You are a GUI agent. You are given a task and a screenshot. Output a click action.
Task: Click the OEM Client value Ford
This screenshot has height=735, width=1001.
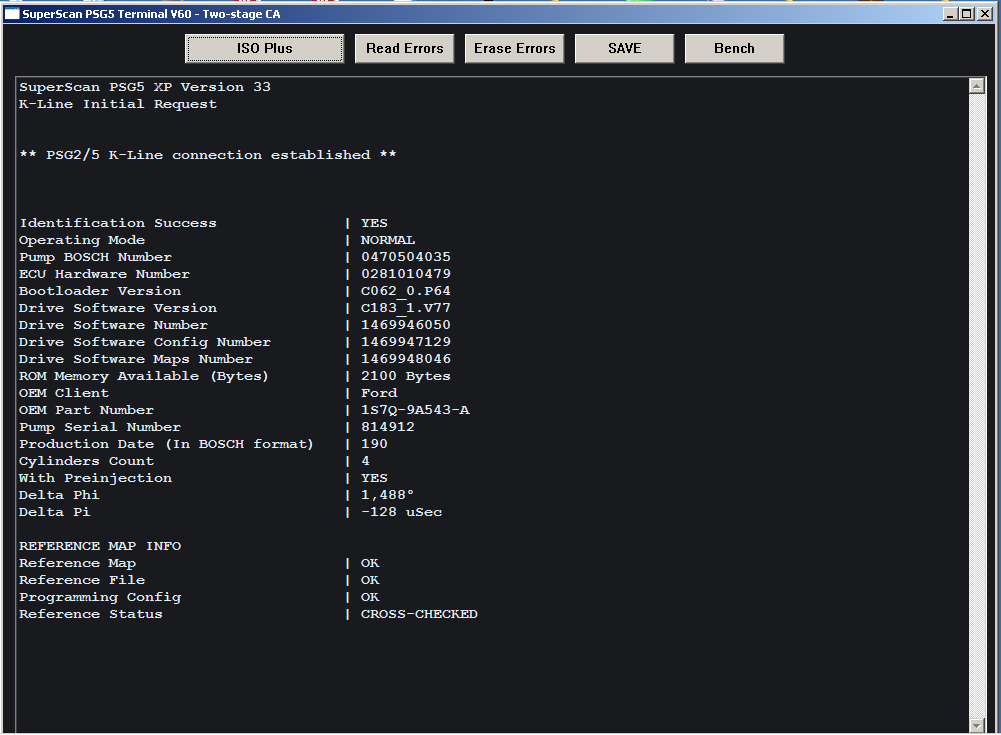pos(379,393)
